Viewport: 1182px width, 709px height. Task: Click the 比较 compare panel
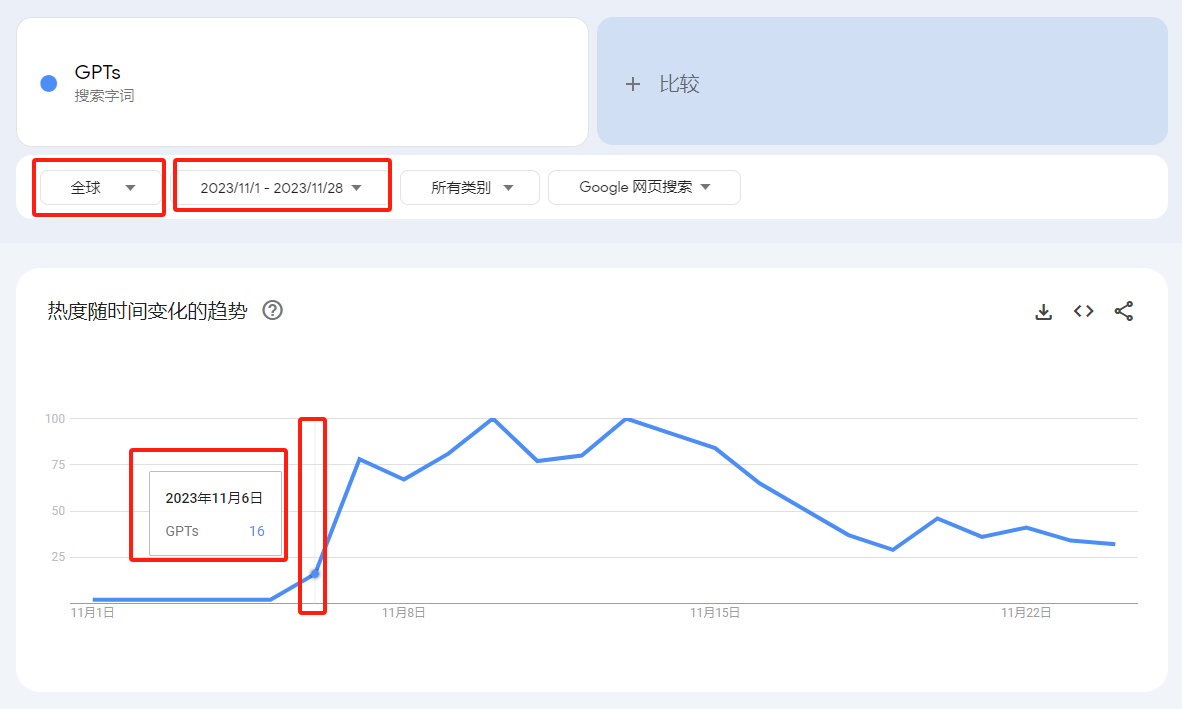coord(882,81)
